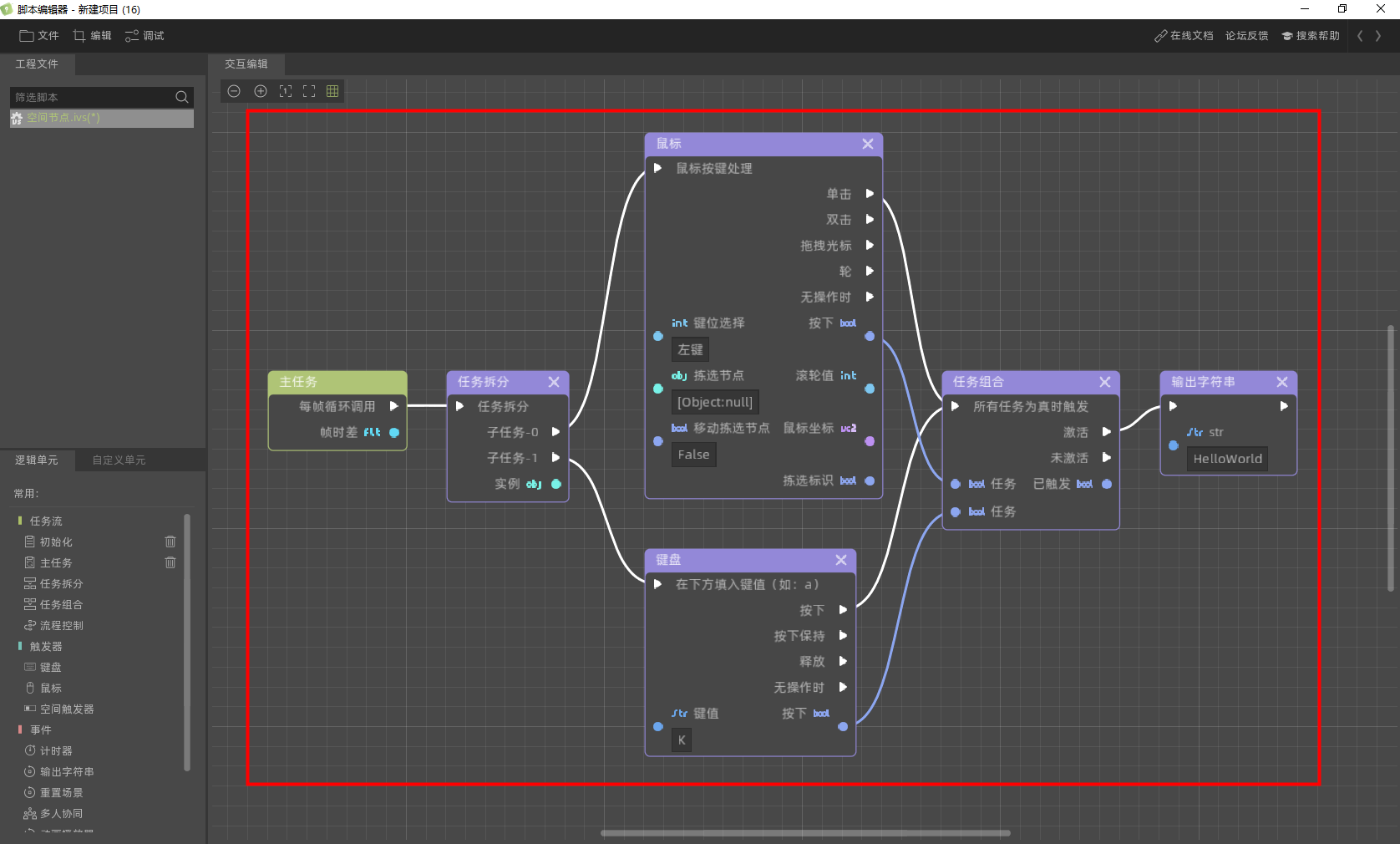Zoom in the canvas with plus icon
This screenshot has width=1400, height=844.
click(261, 91)
